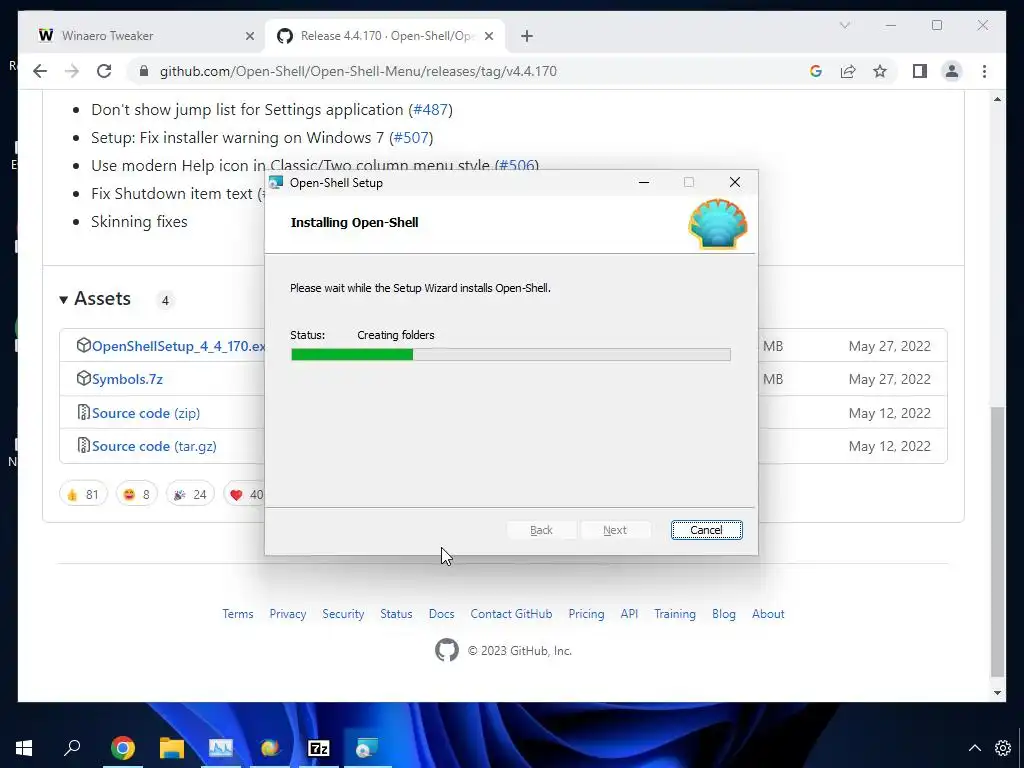Download Source code (zip)
Viewport: 1024px width, 768px height.
click(146, 413)
